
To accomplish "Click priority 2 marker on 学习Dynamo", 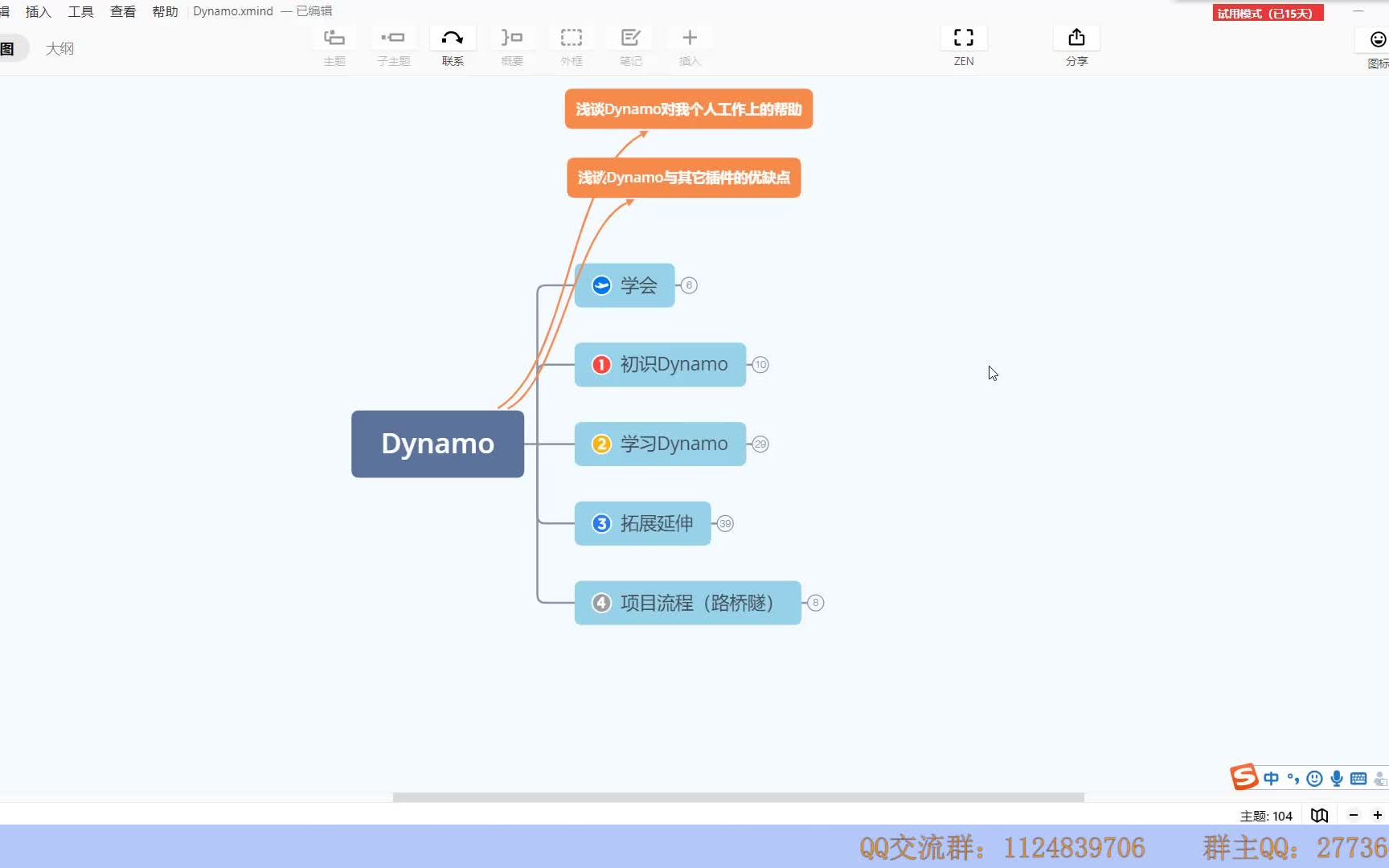I will pos(601,444).
